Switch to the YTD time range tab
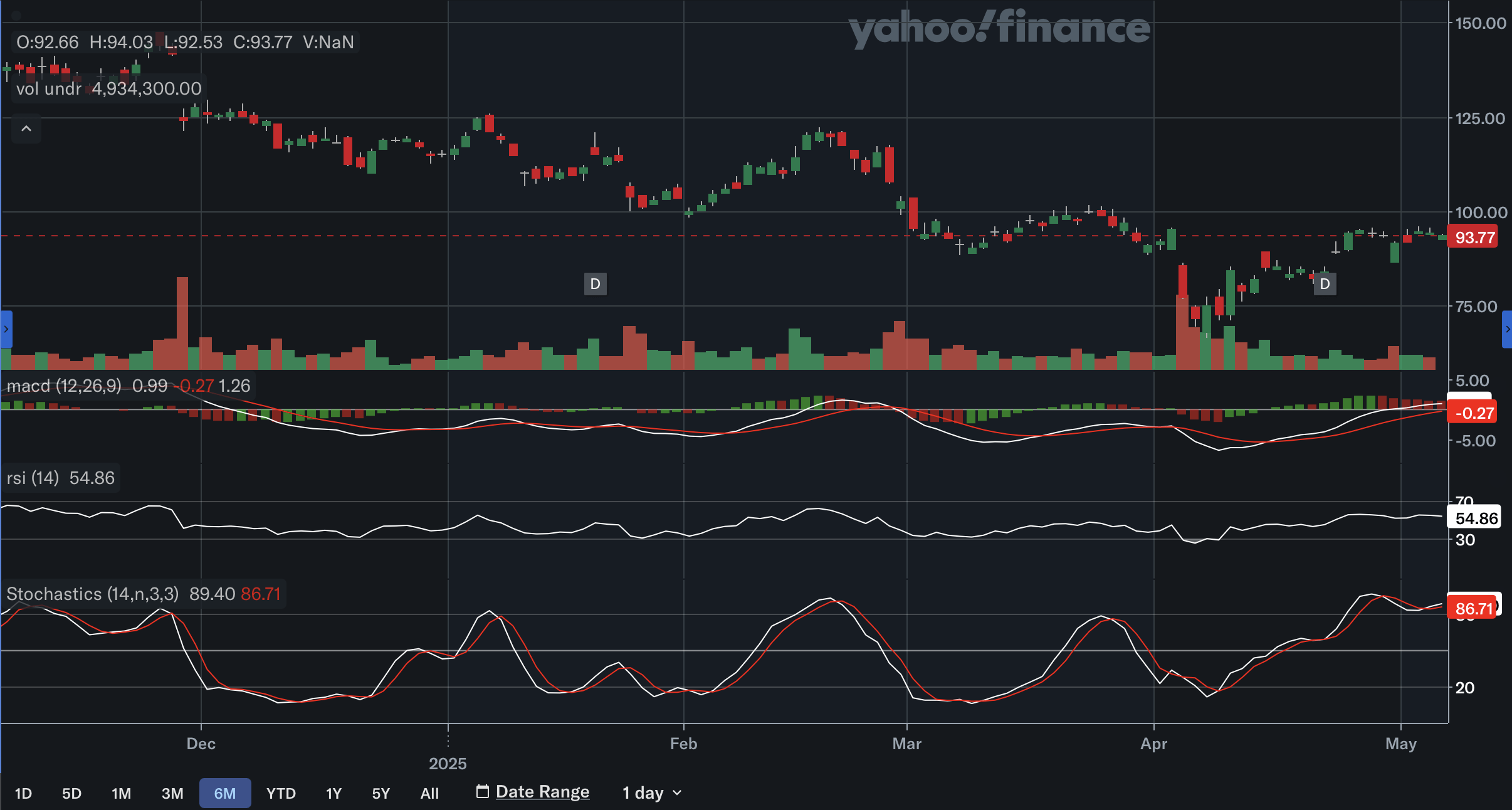This screenshot has width=1512, height=810. click(280, 792)
